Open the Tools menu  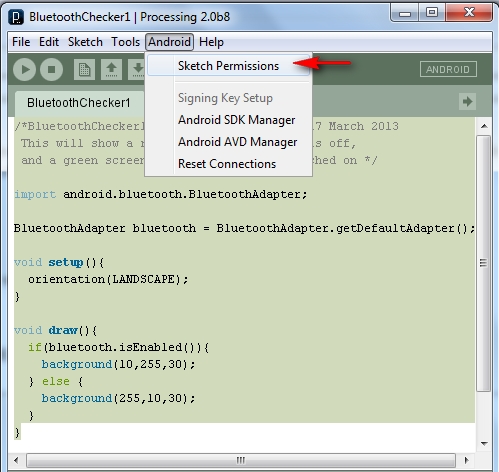[125, 42]
